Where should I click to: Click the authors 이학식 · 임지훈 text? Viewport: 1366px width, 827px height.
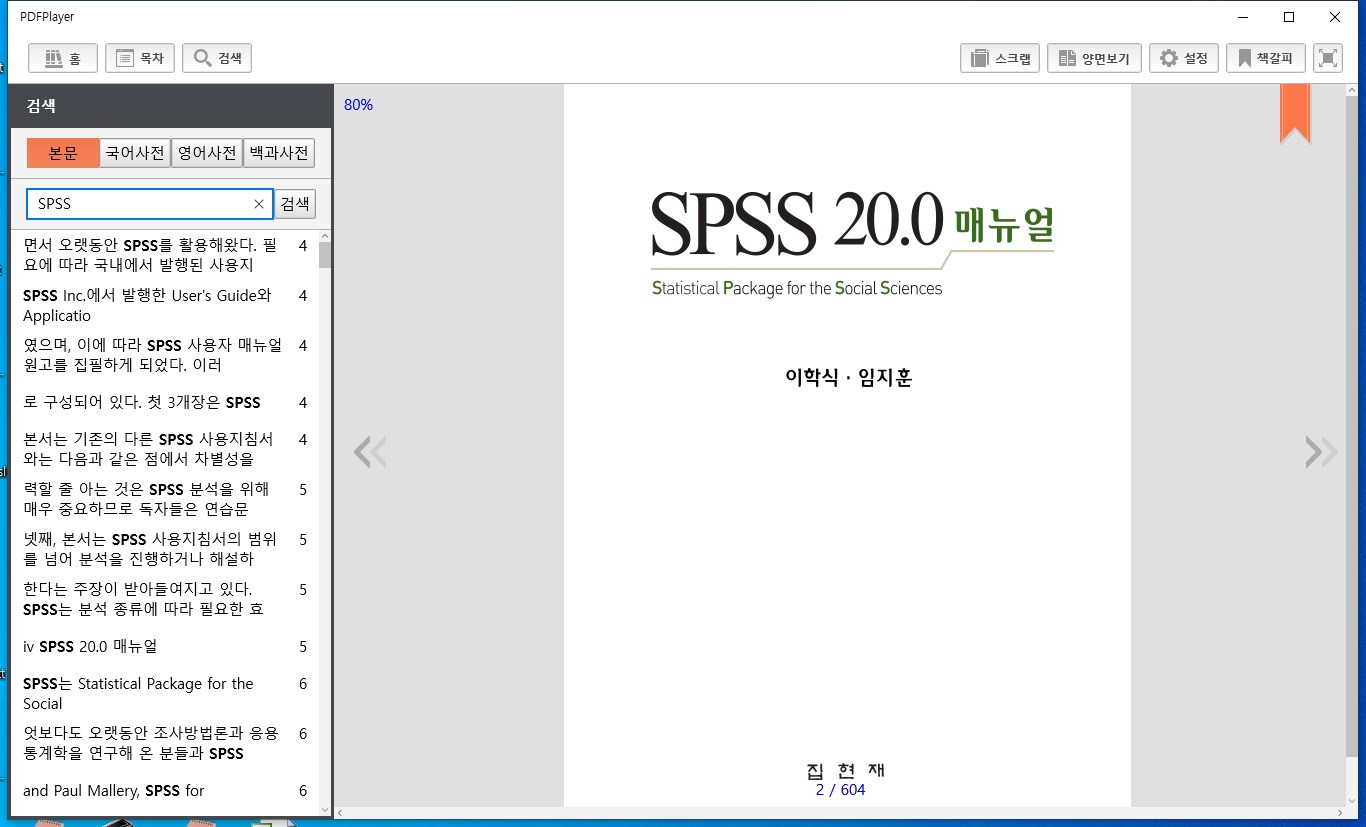click(848, 378)
